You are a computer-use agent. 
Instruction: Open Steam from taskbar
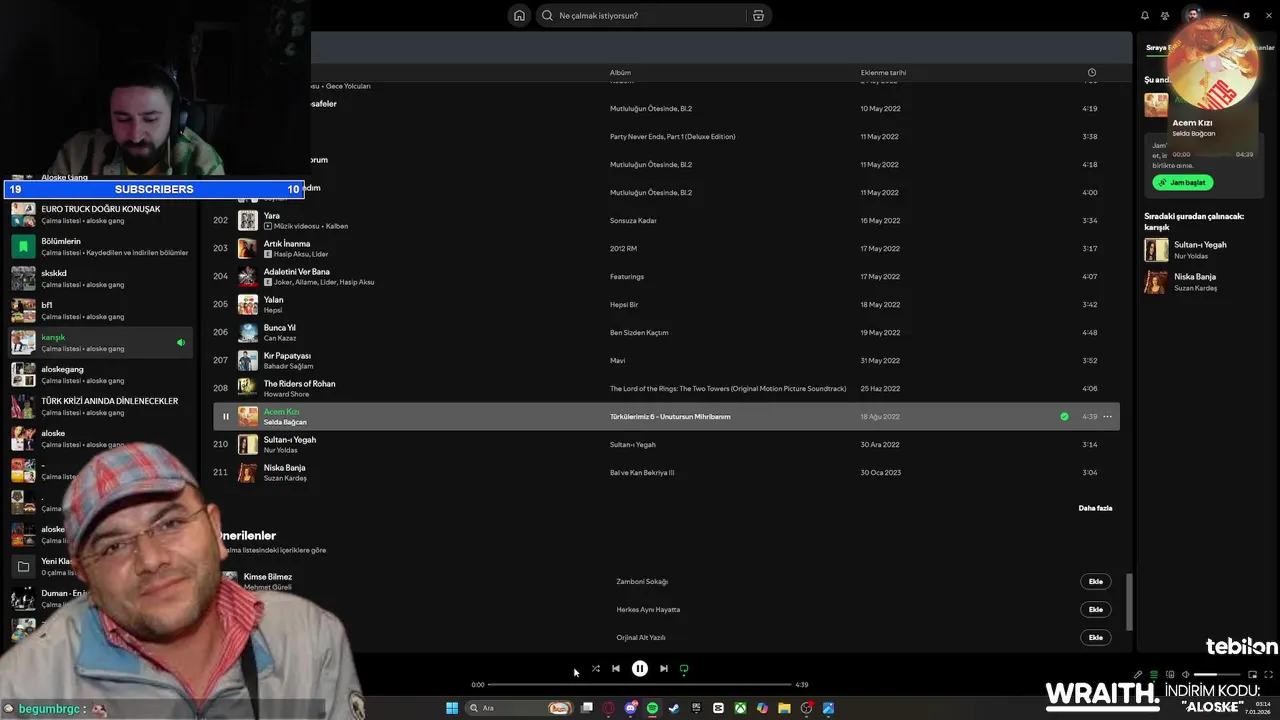[x=674, y=708]
